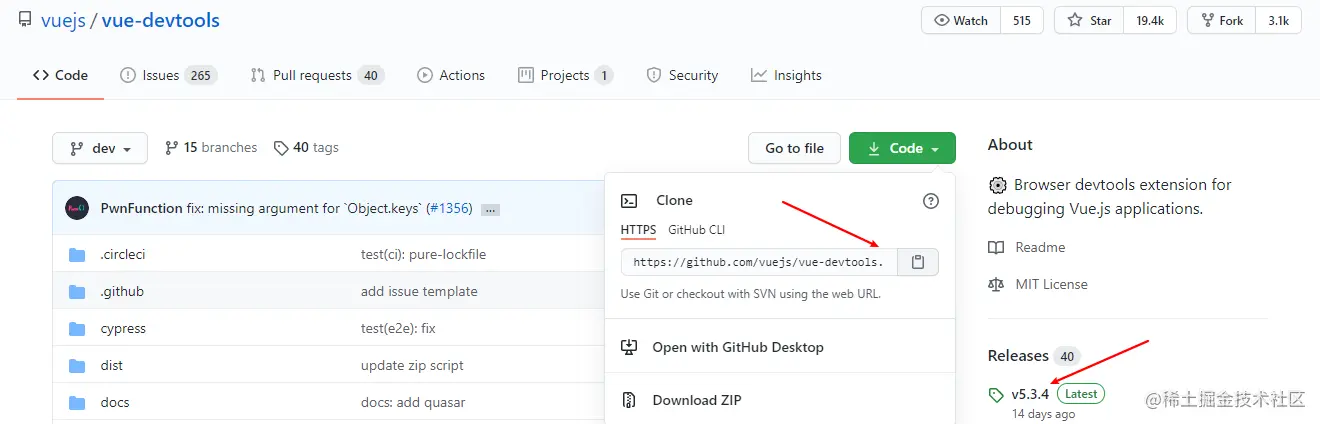
Task: Select the HTTPS clone tab
Action: (638, 230)
